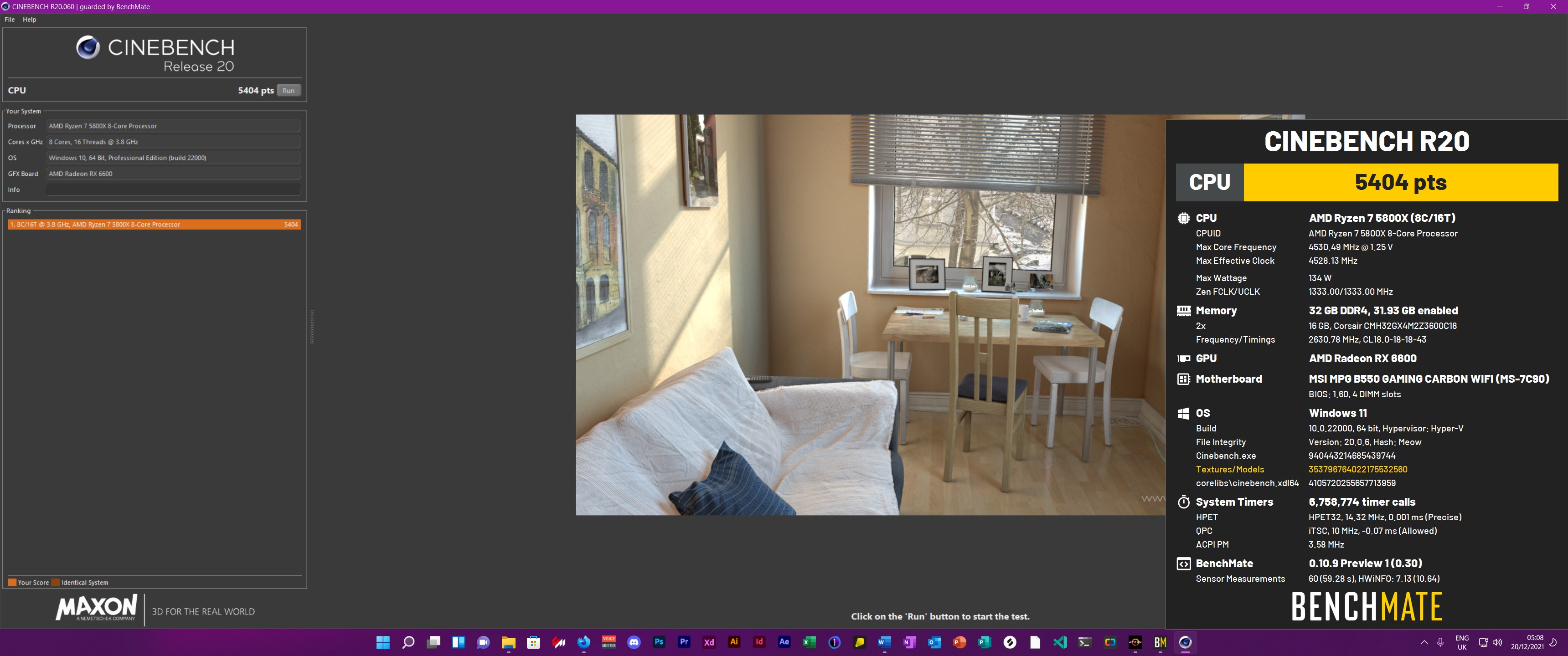Open Ryzen Master from the taskbar
This screenshot has height=656, width=1568.
click(1135, 642)
